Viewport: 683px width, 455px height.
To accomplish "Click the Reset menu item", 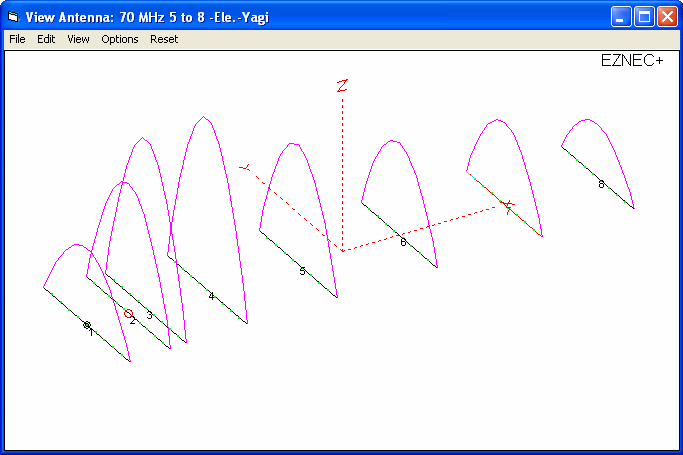I will [164, 39].
